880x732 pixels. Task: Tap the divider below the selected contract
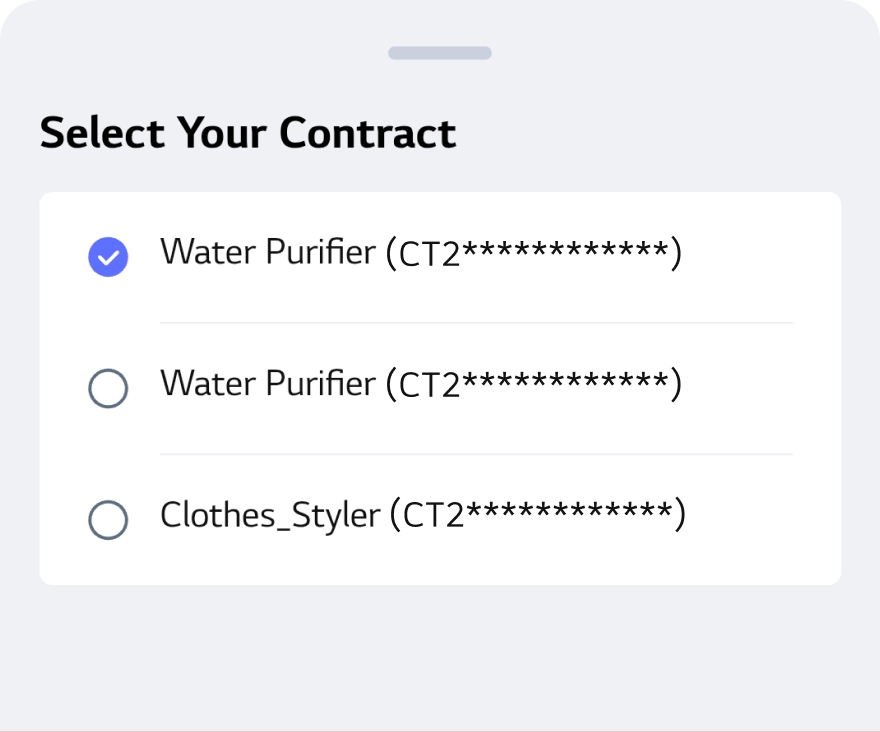(x=476, y=323)
